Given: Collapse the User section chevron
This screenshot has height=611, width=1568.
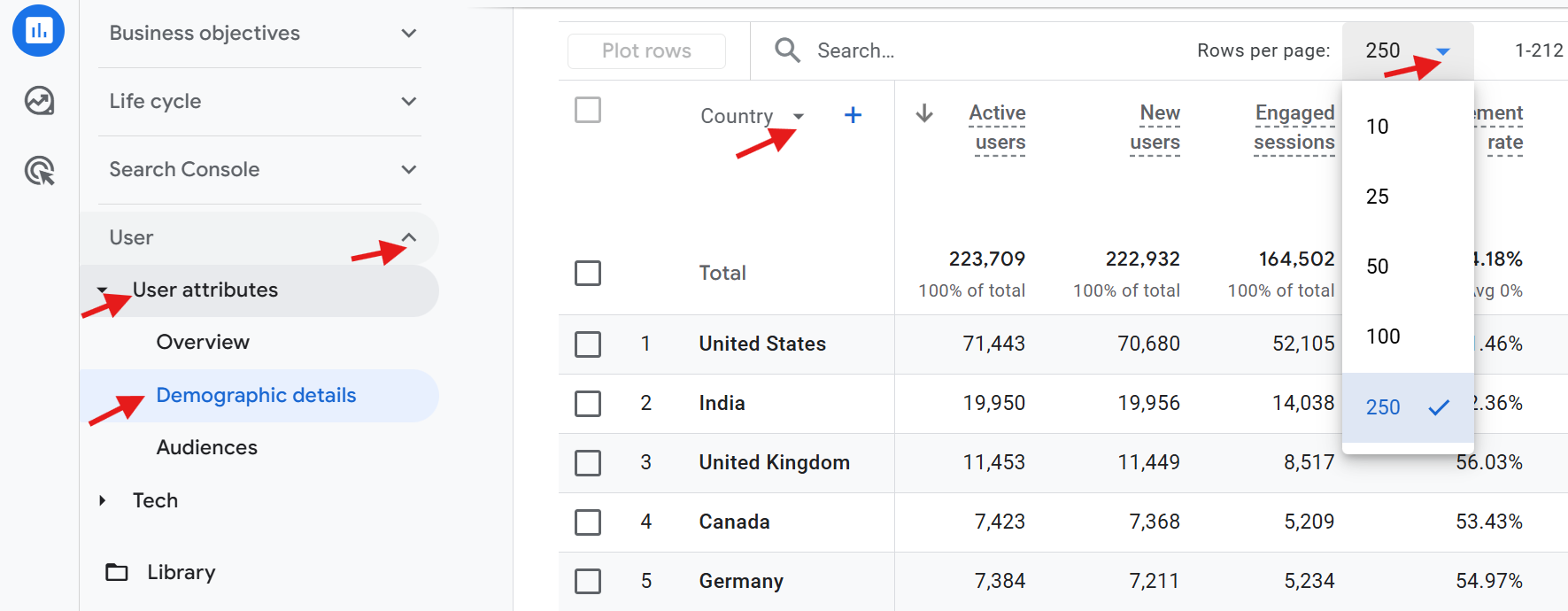Looking at the screenshot, I should (408, 237).
